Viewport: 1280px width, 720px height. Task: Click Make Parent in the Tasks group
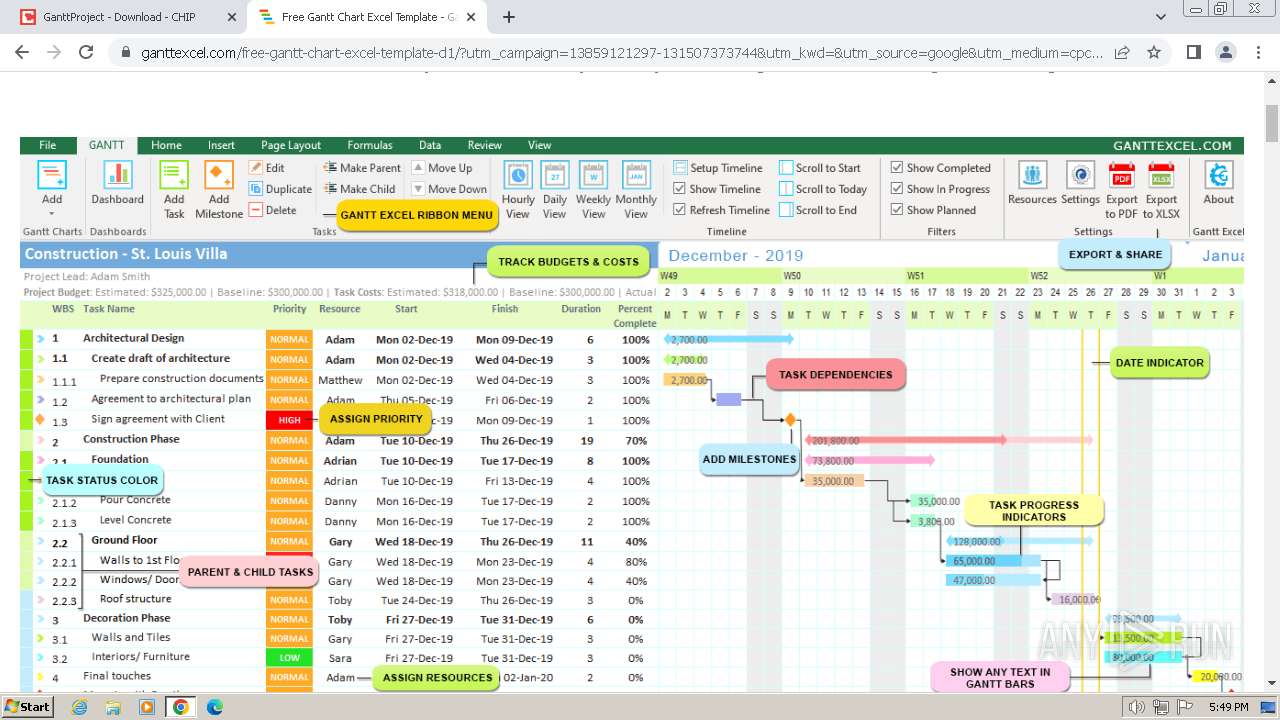point(362,168)
